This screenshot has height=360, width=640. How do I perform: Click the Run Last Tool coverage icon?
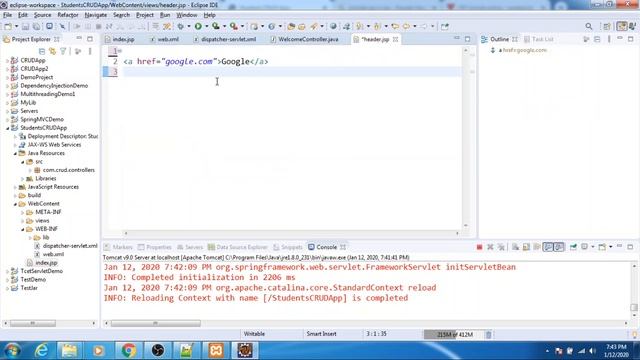(x=216, y=27)
